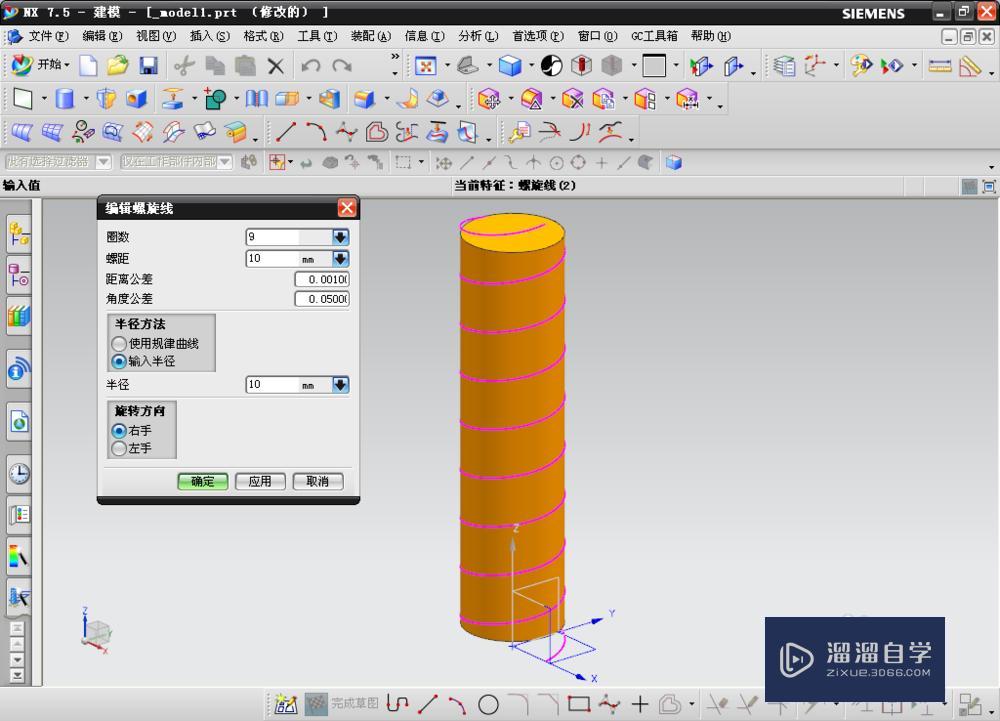This screenshot has height=721, width=1000.
Task: Click the Delete X icon
Action: [276, 66]
